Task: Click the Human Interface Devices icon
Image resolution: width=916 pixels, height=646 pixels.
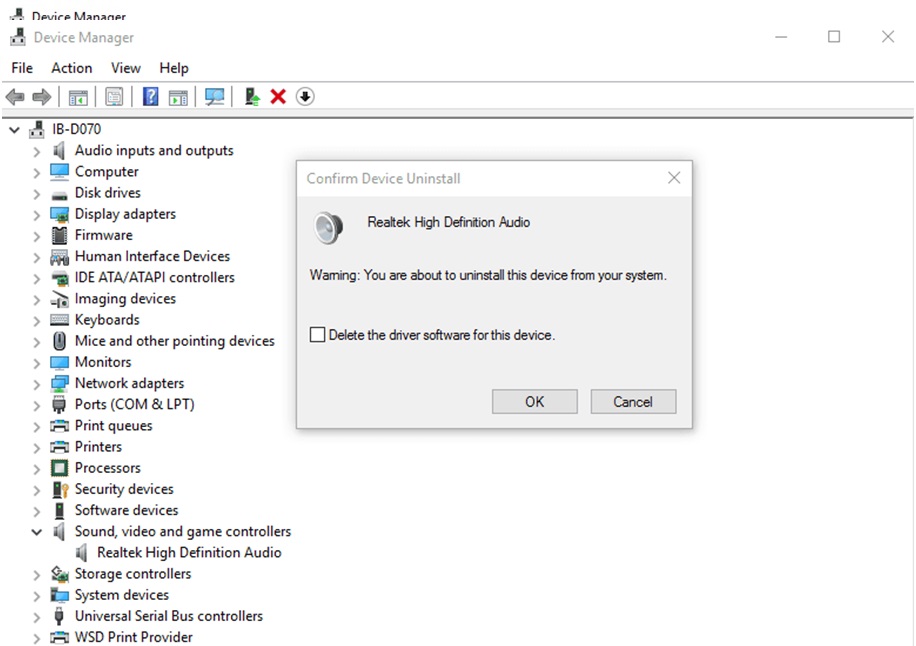Action: [59, 257]
